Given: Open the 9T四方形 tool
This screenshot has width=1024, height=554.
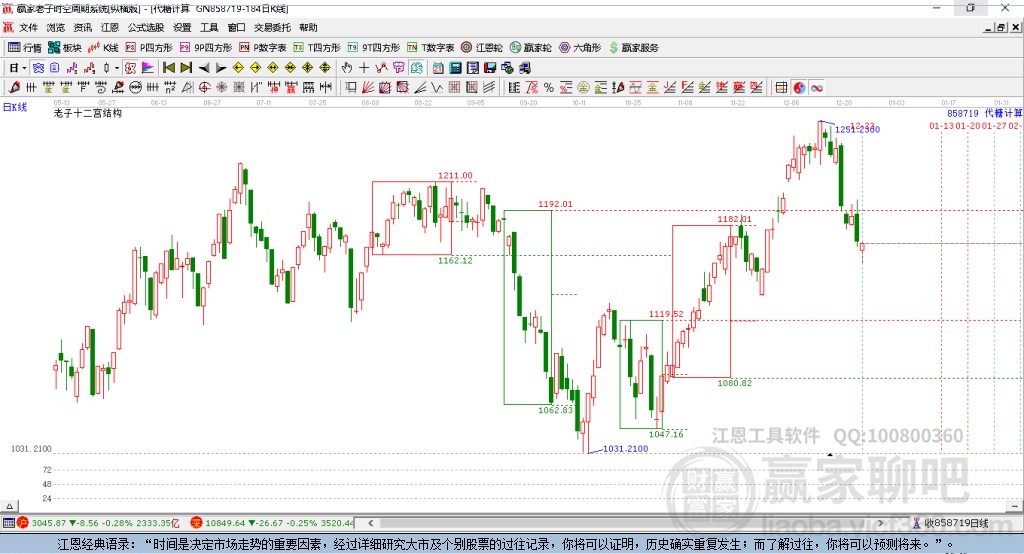Looking at the screenshot, I should tap(374, 48).
